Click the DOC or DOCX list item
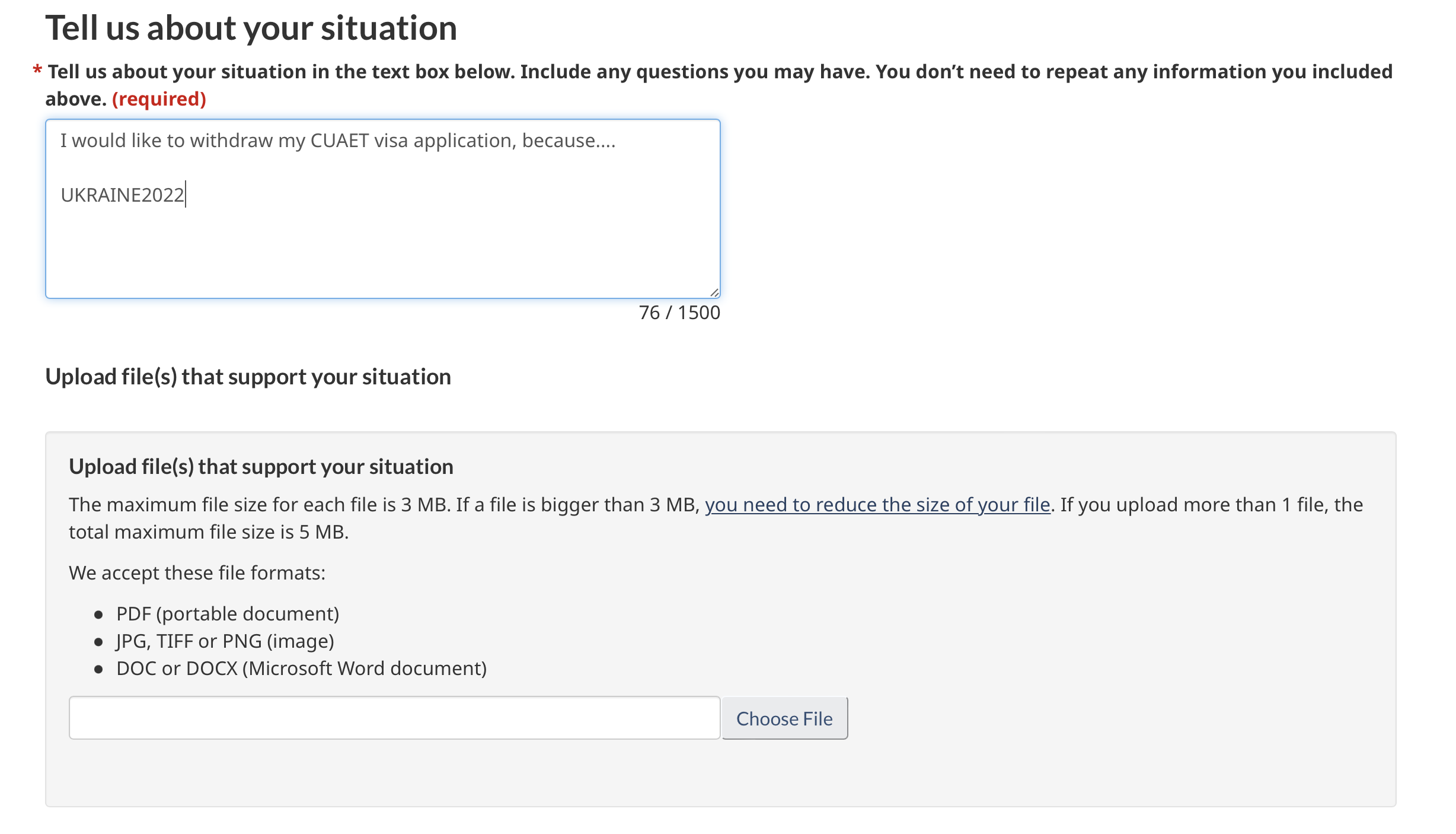The image size is (1456, 834). [x=301, y=669]
